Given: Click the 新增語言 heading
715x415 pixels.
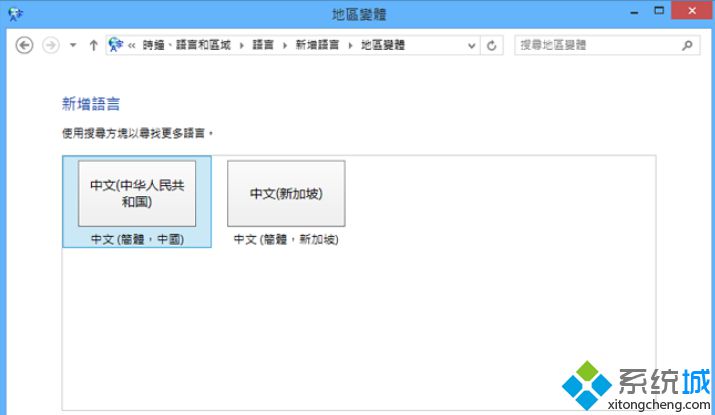Looking at the screenshot, I should (x=91, y=104).
